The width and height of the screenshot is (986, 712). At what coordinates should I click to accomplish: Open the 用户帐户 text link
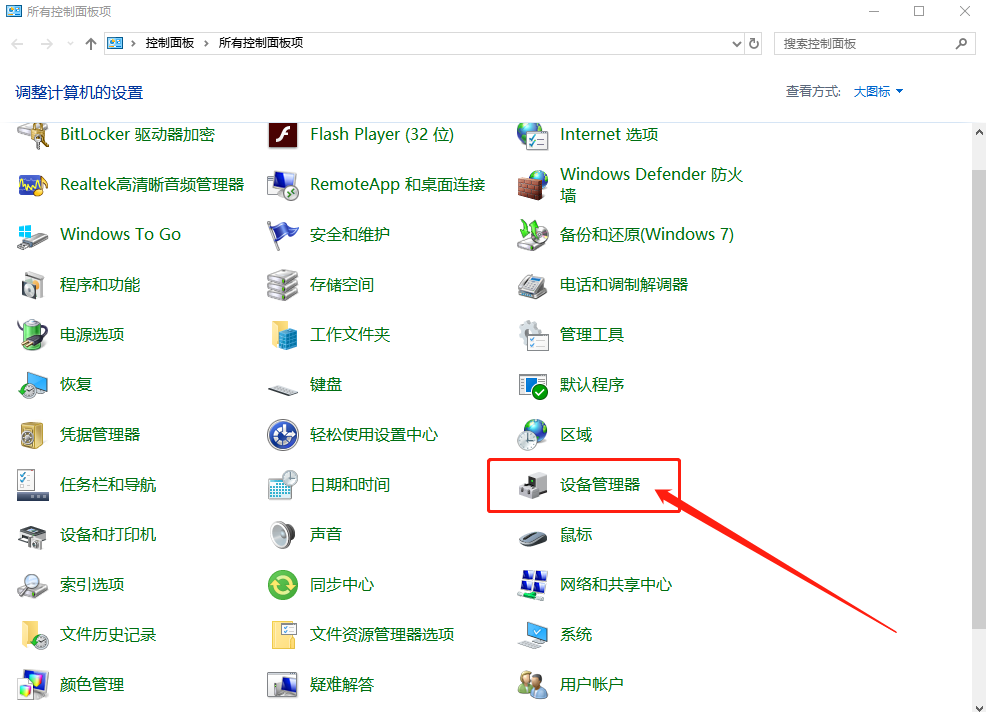pos(592,684)
